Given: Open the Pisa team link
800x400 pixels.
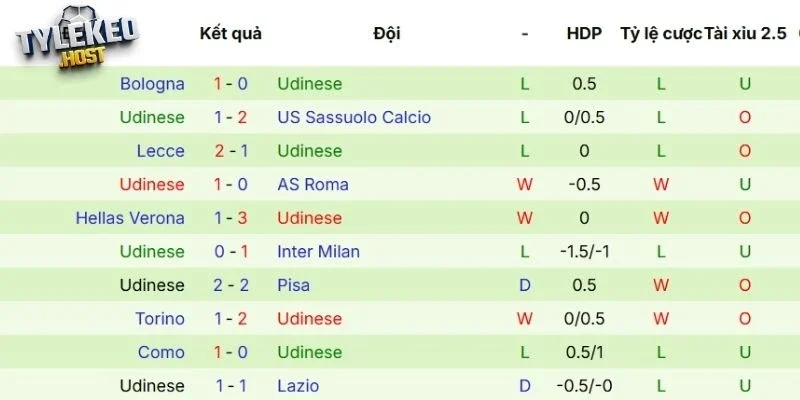Looking at the screenshot, I should (294, 285).
